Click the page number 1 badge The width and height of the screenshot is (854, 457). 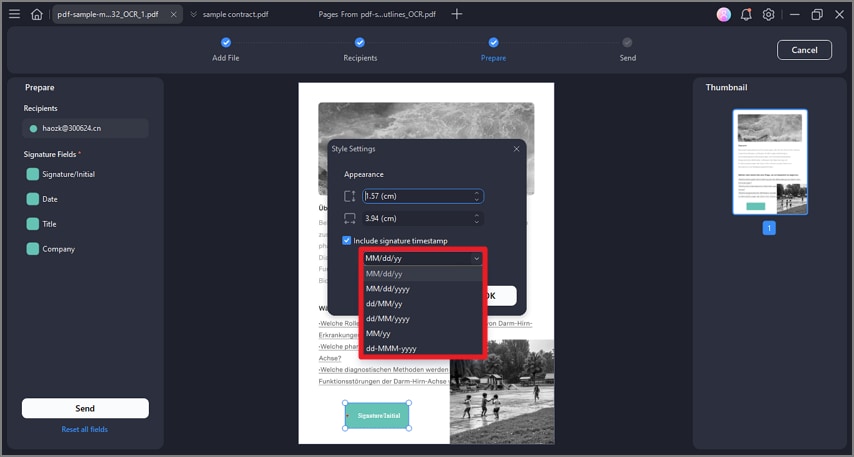click(769, 228)
